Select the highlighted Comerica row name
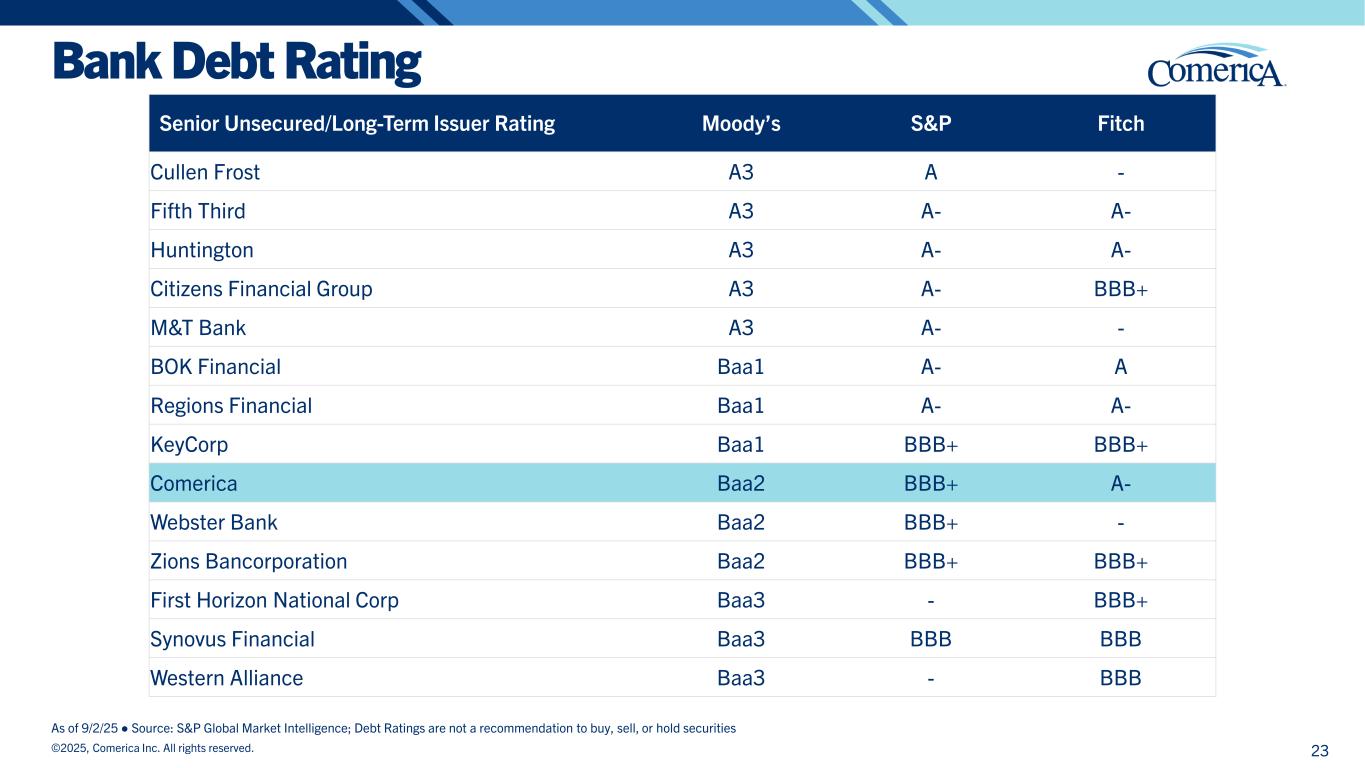1365x768 pixels. click(194, 484)
